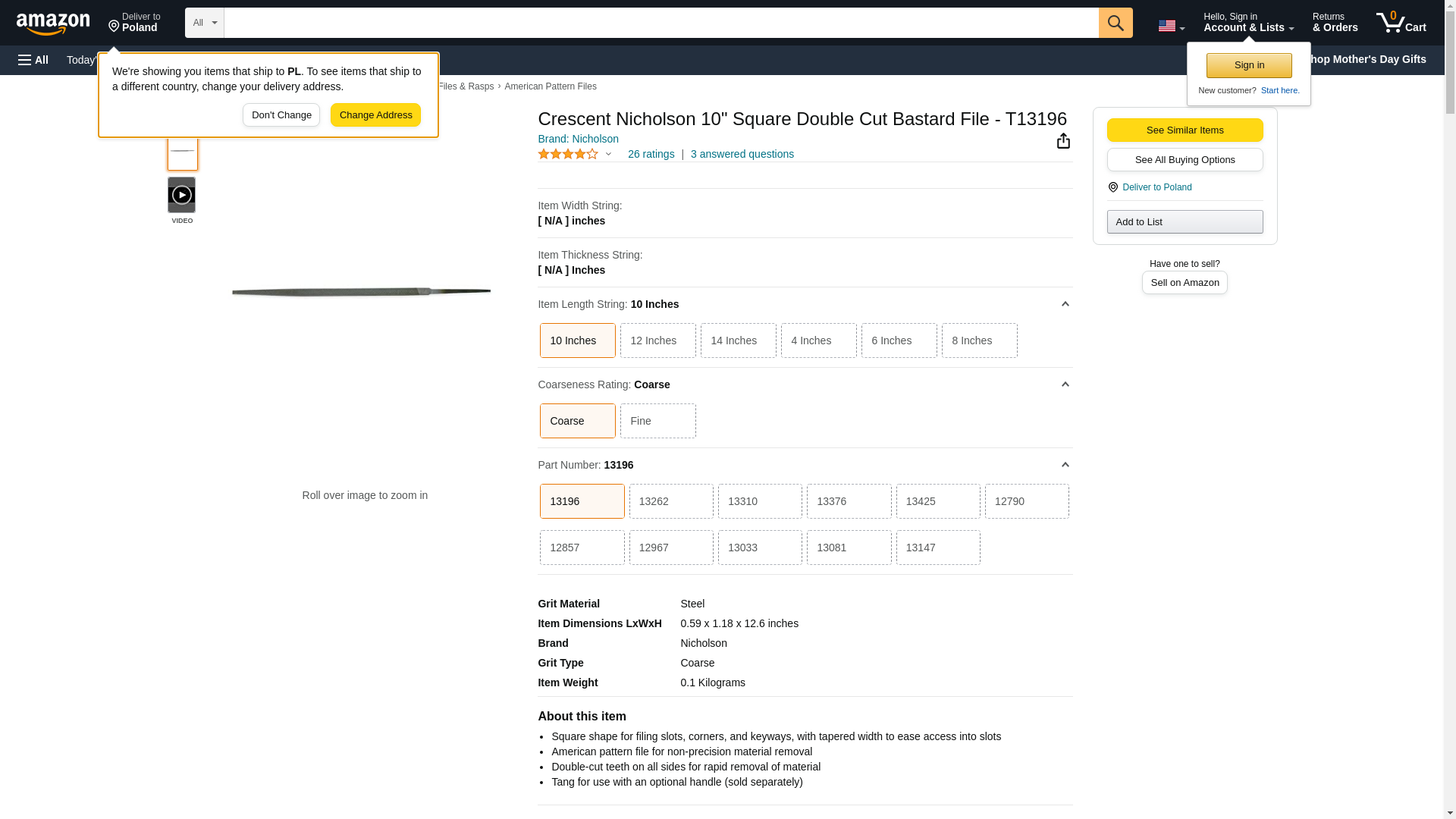Select part number 13262
The image size is (1456, 819).
tap(670, 501)
